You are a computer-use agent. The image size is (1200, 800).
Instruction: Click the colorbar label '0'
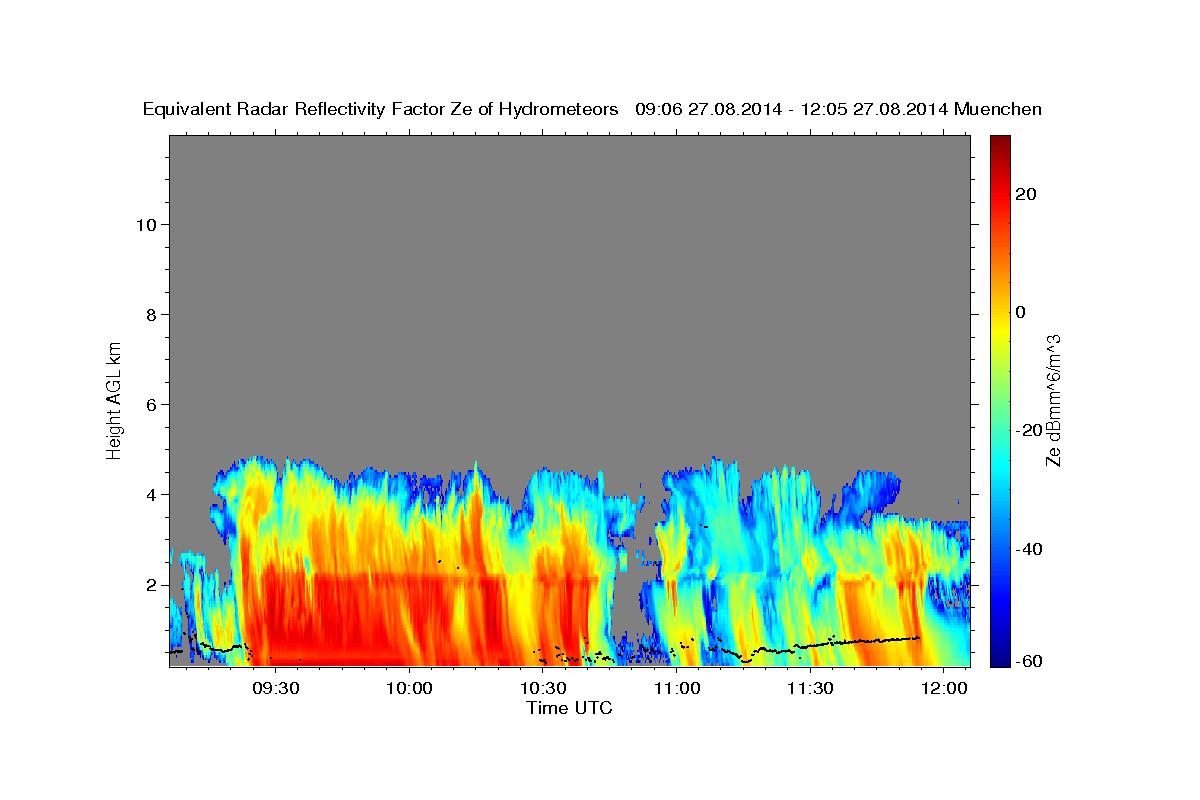[x=1021, y=312]
